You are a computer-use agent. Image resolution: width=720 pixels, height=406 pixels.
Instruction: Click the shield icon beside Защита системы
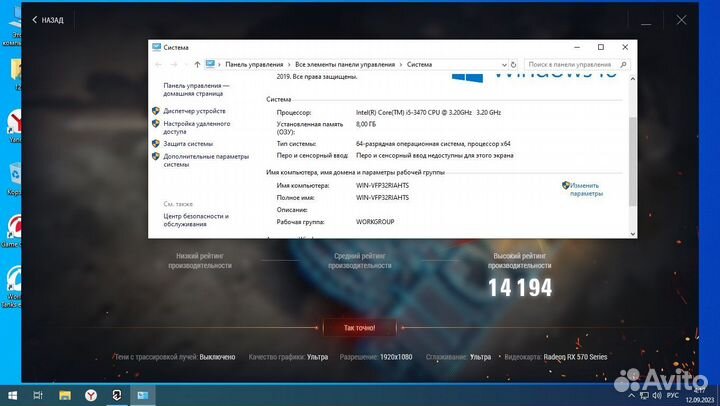pos(156,143)
